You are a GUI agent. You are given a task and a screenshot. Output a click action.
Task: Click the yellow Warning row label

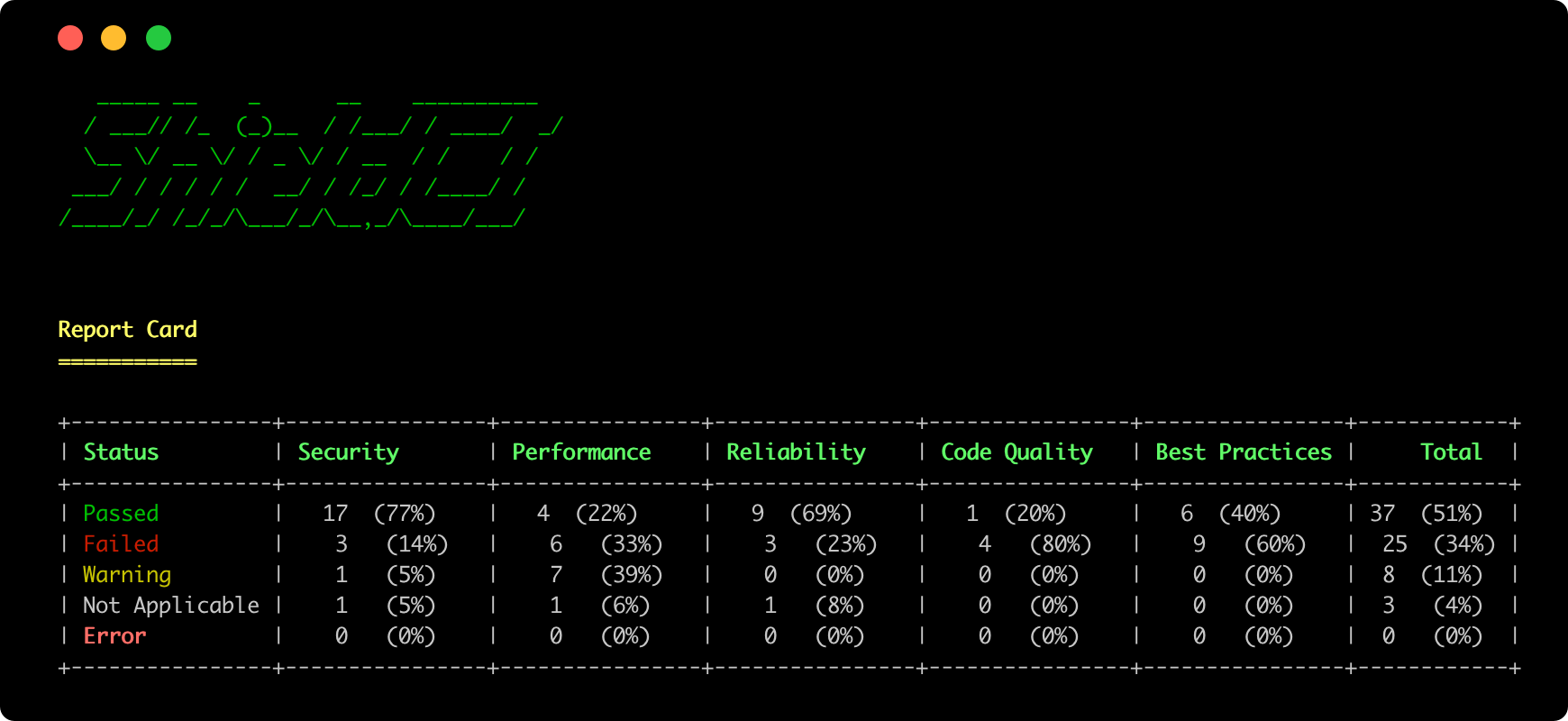127,575
